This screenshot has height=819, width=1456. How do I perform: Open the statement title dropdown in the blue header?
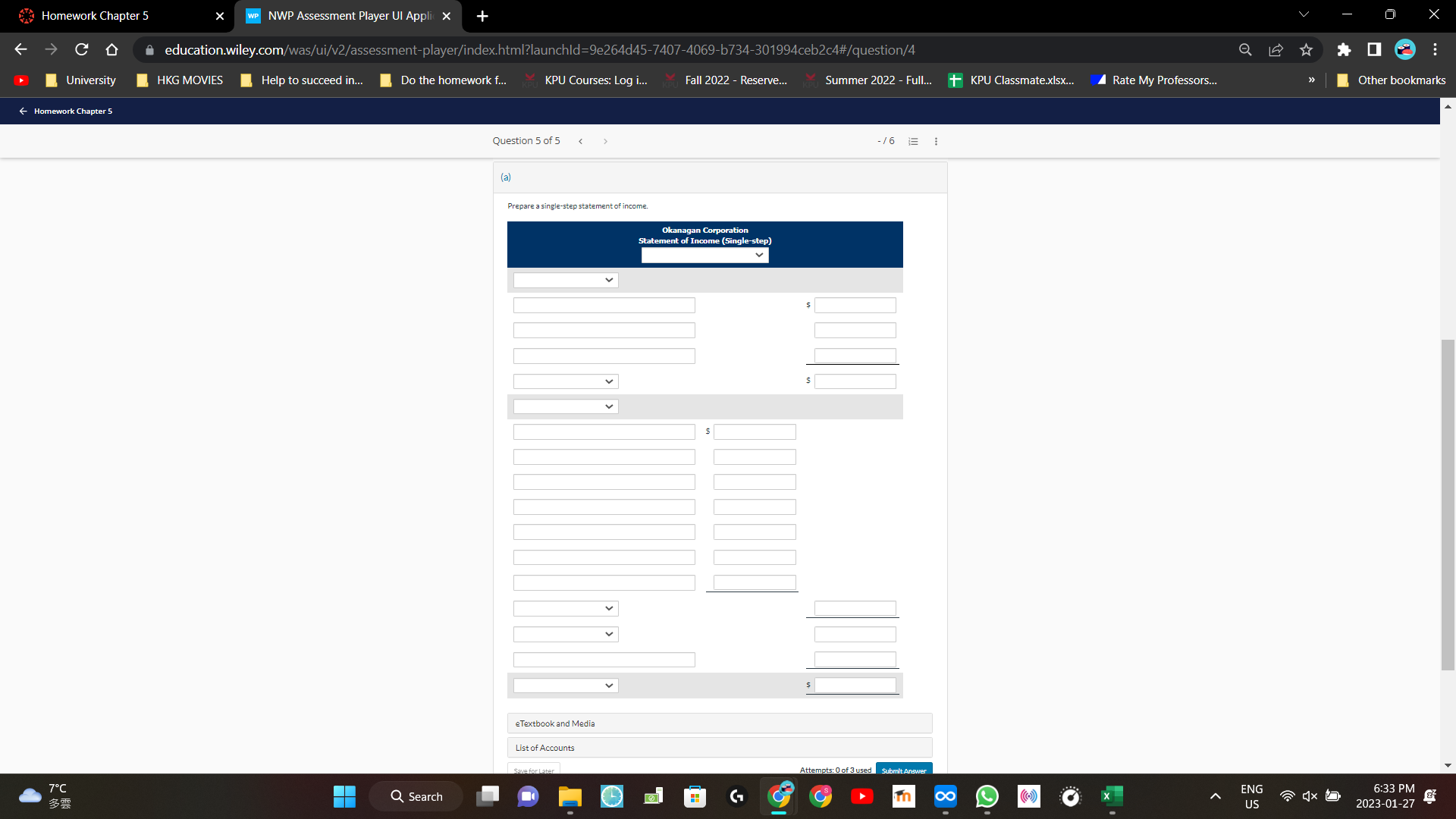coord(704,255)
